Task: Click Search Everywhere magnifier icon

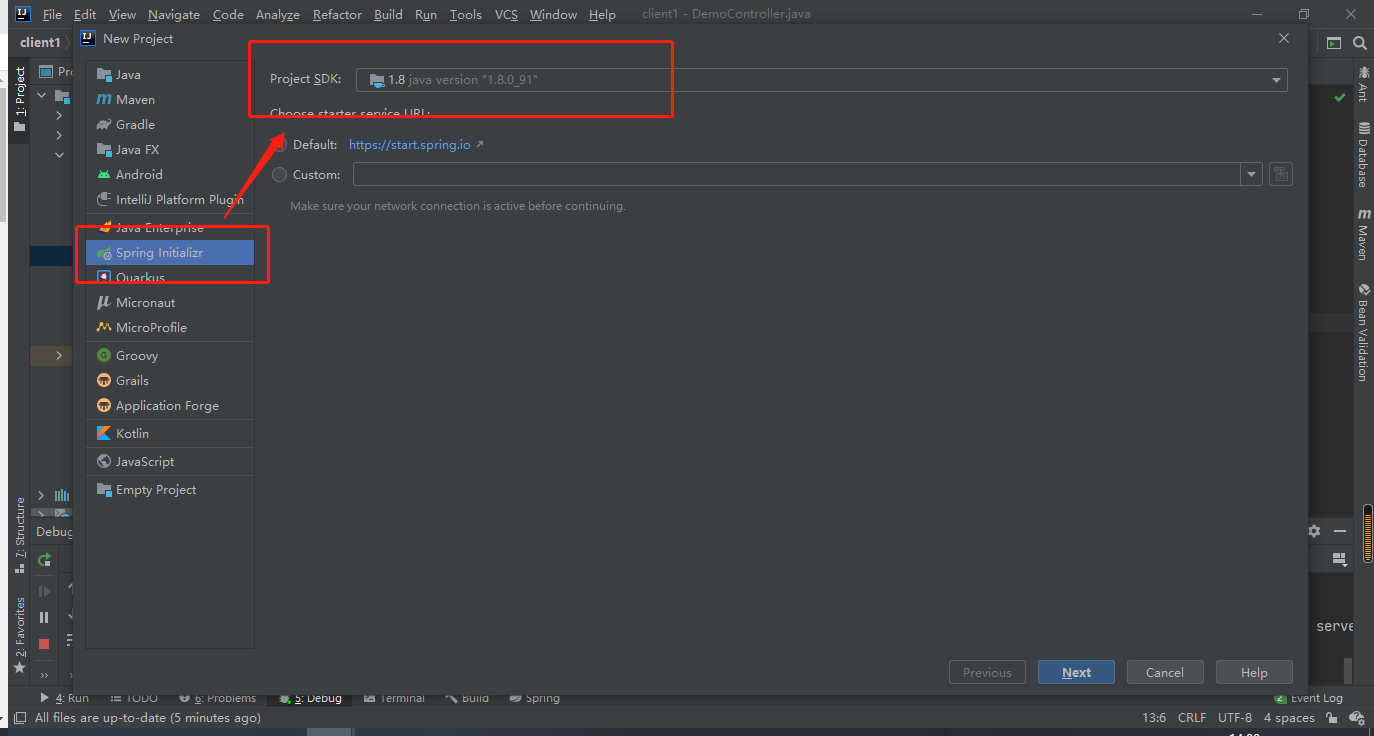Action: [1360, 43]
